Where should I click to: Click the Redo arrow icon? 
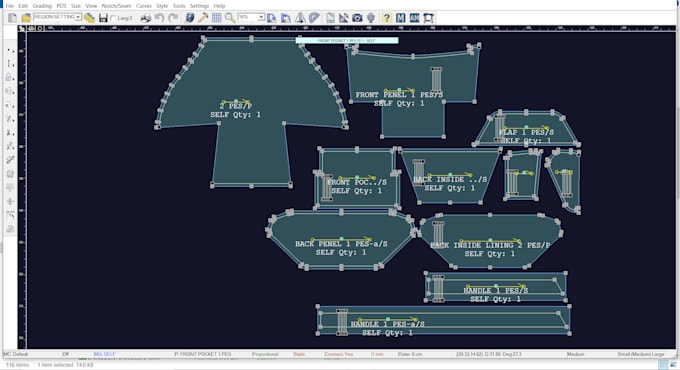(x=173, y=18)
